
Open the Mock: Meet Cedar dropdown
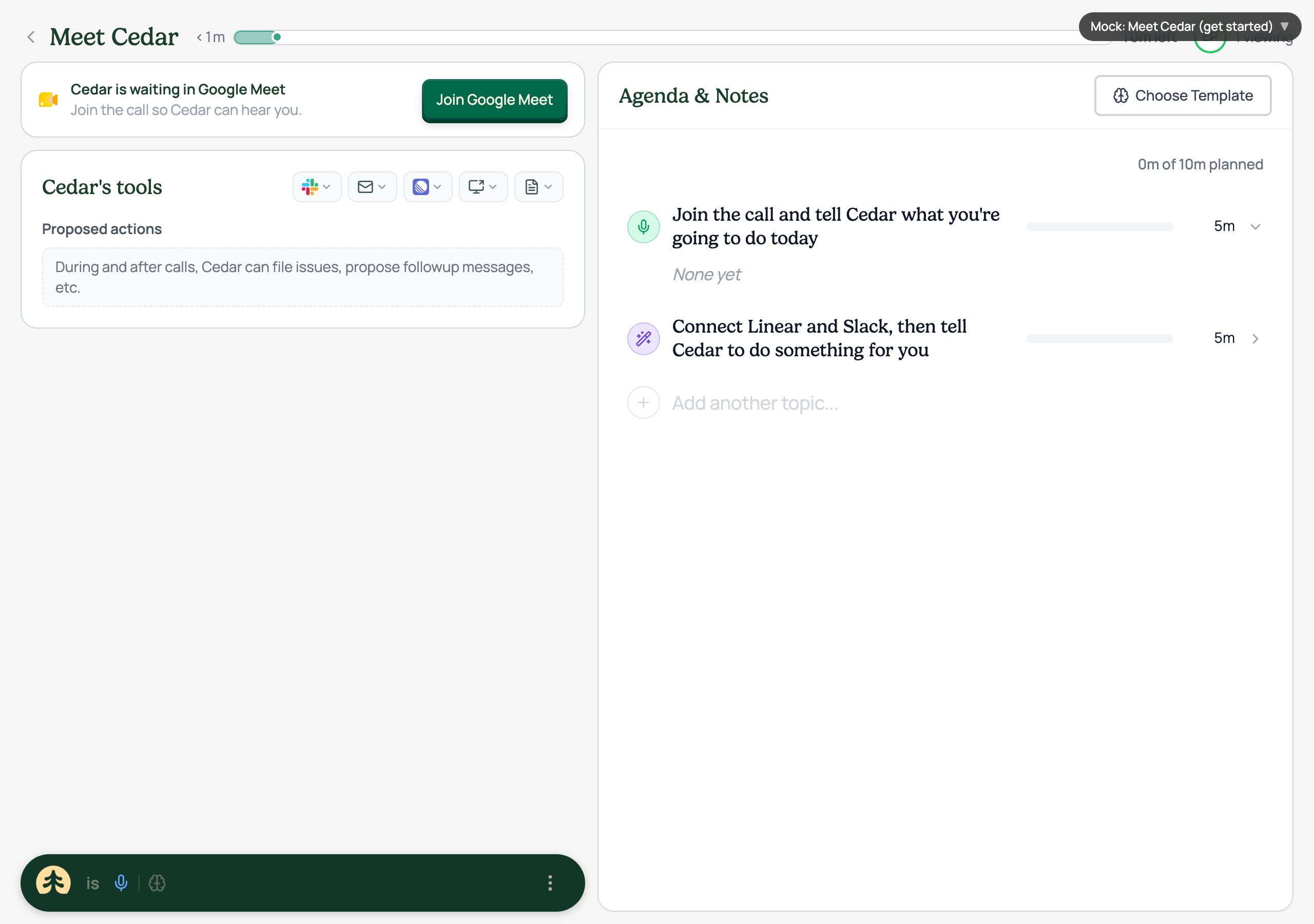[x=1189, y=26]
